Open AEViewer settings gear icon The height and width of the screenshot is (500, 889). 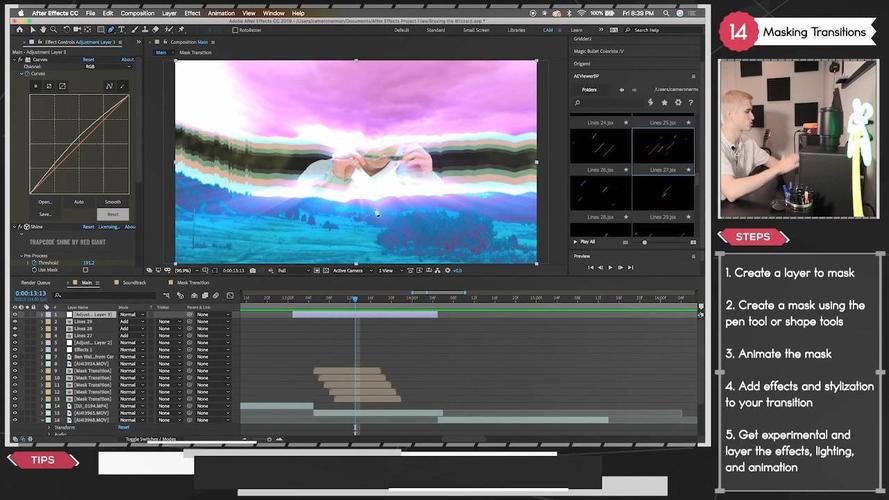click(678, 103)
